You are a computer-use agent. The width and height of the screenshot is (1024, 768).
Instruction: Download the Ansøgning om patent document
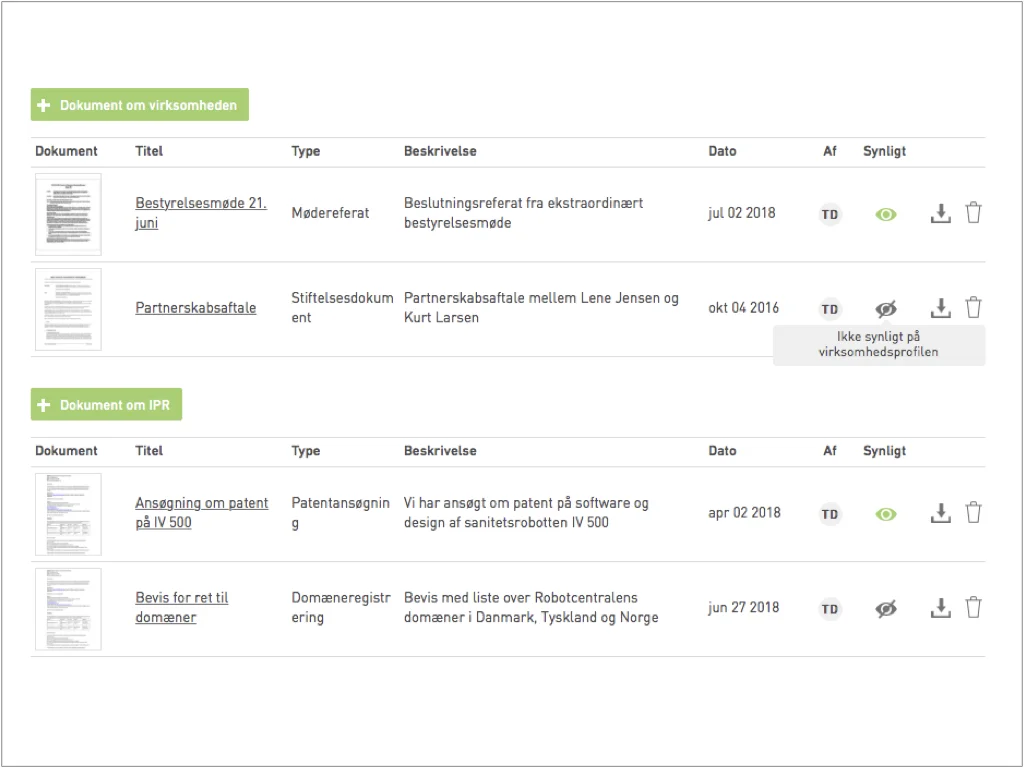click(940, 513)
